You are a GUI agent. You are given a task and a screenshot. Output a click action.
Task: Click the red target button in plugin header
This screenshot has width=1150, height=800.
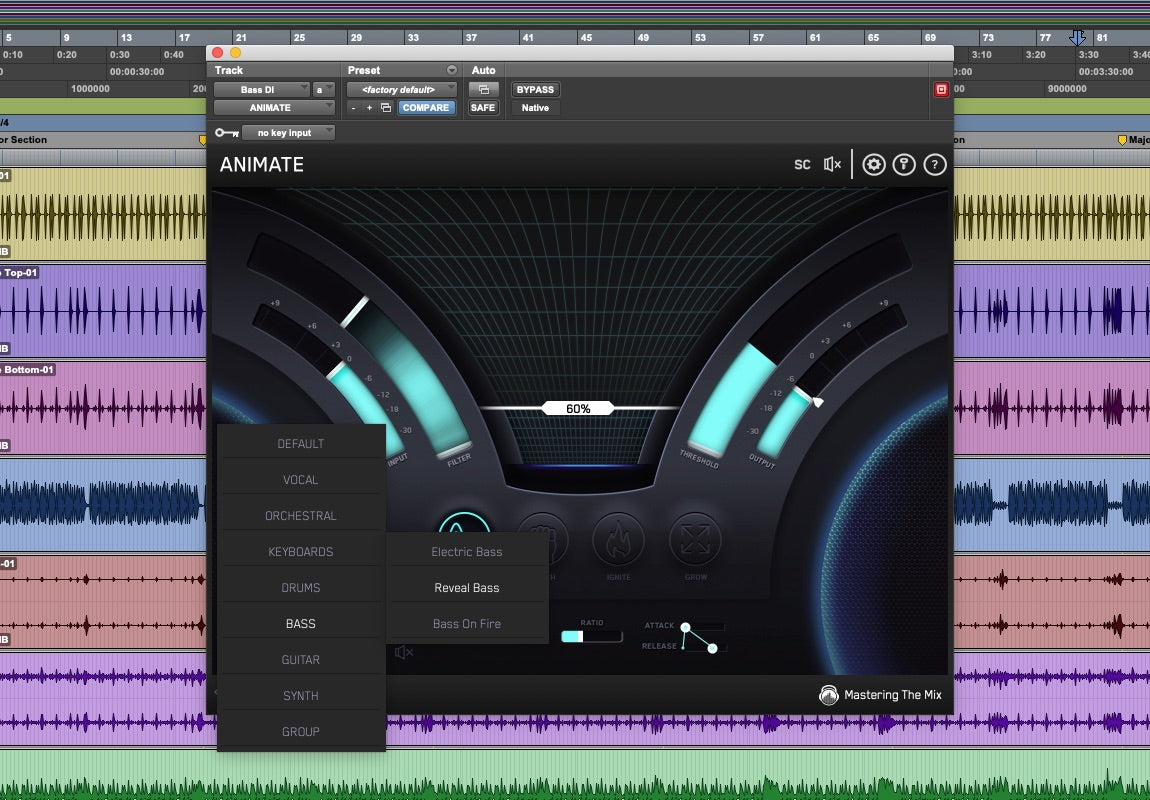941,89
